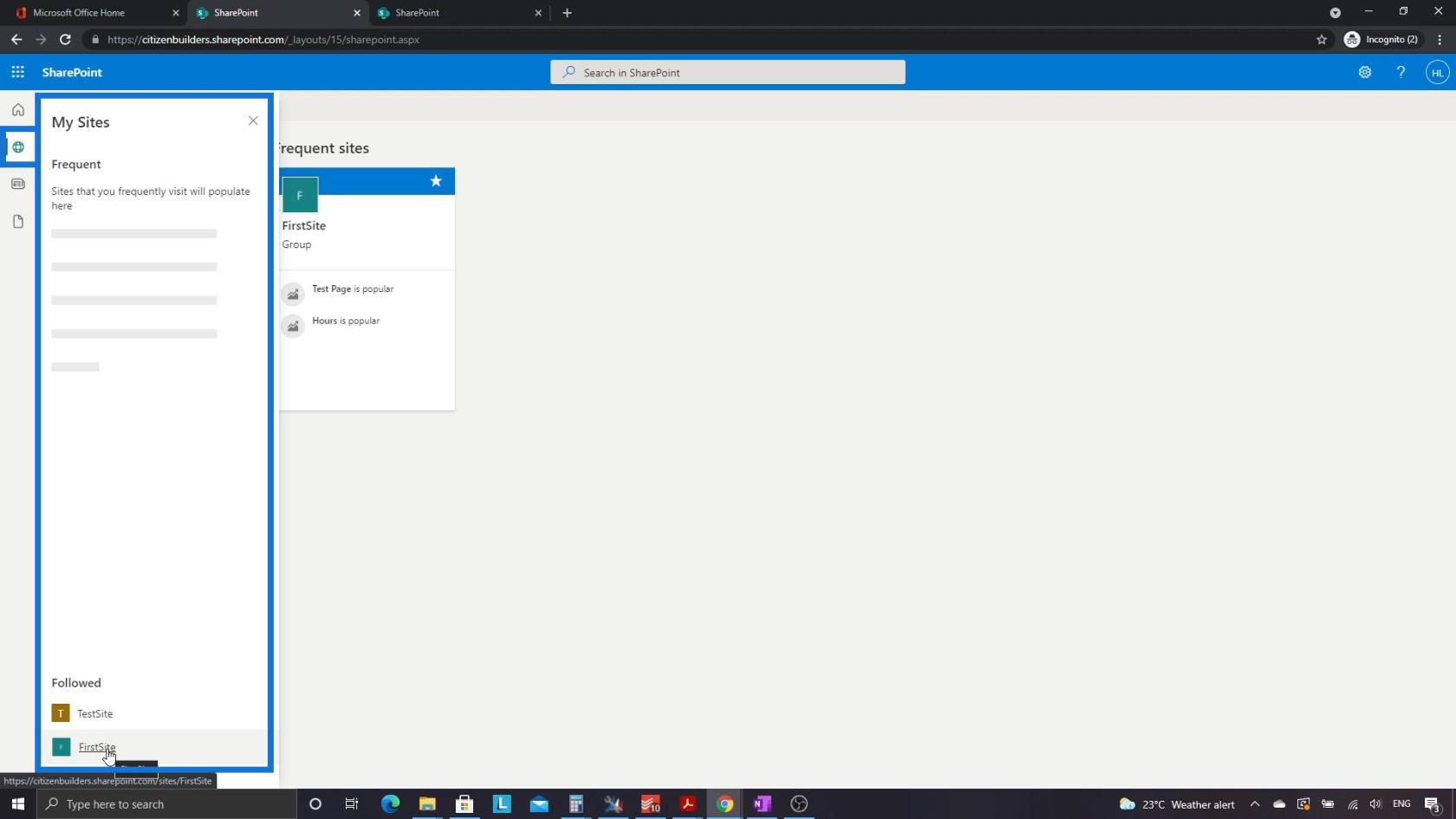Bookmark this page with star icon
Viewport: 1456px width, 819px height.
point(1322,40)
